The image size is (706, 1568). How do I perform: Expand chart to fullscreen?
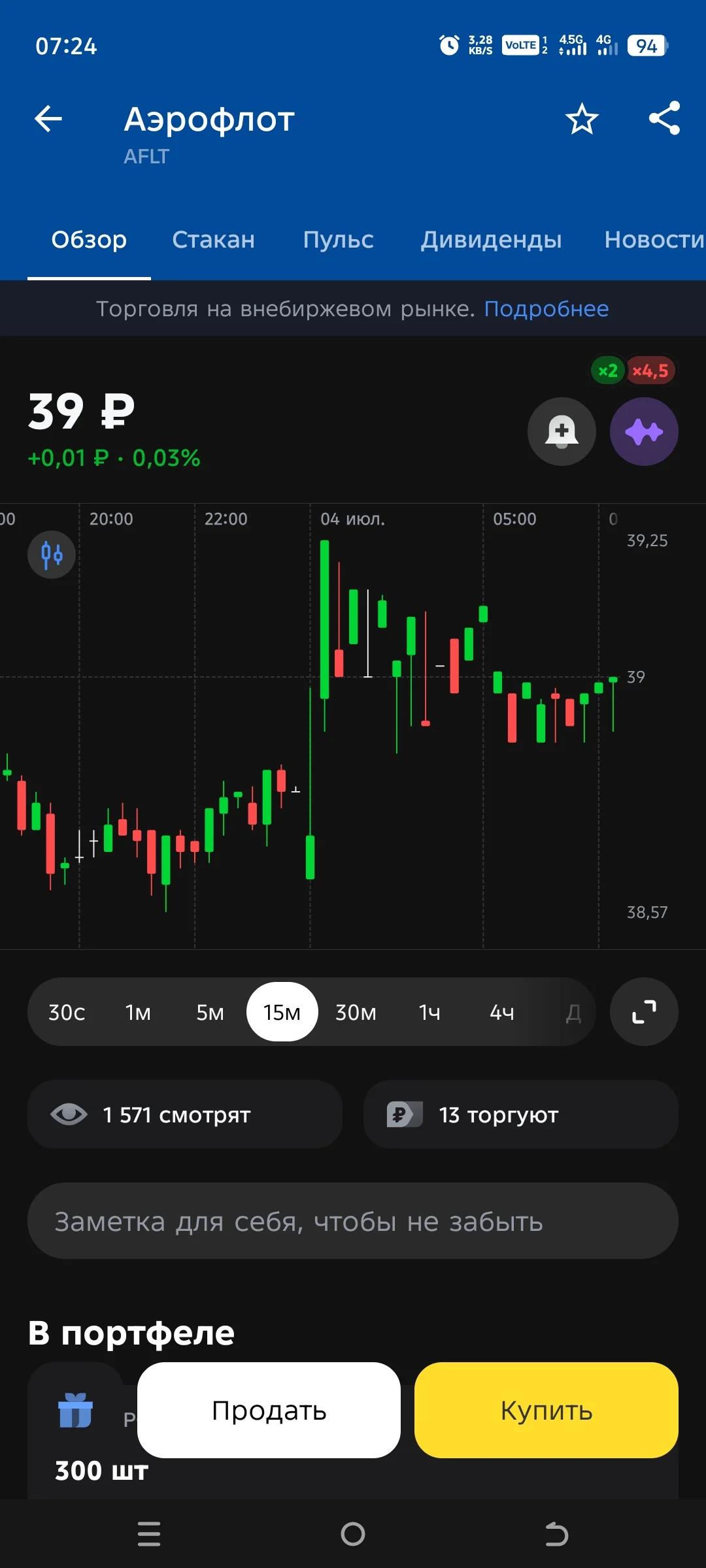click(644, 1012)
